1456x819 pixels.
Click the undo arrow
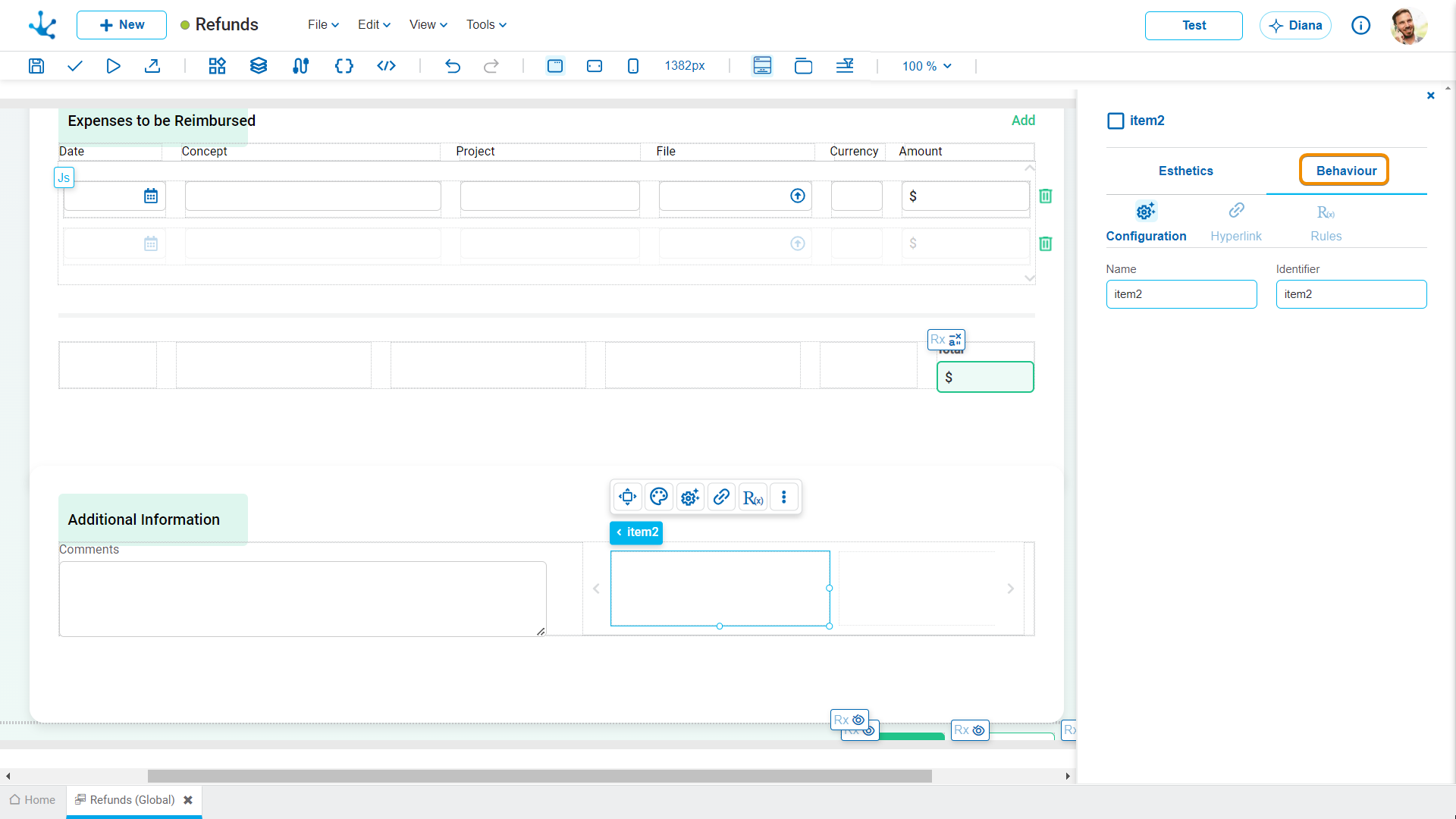453,66
